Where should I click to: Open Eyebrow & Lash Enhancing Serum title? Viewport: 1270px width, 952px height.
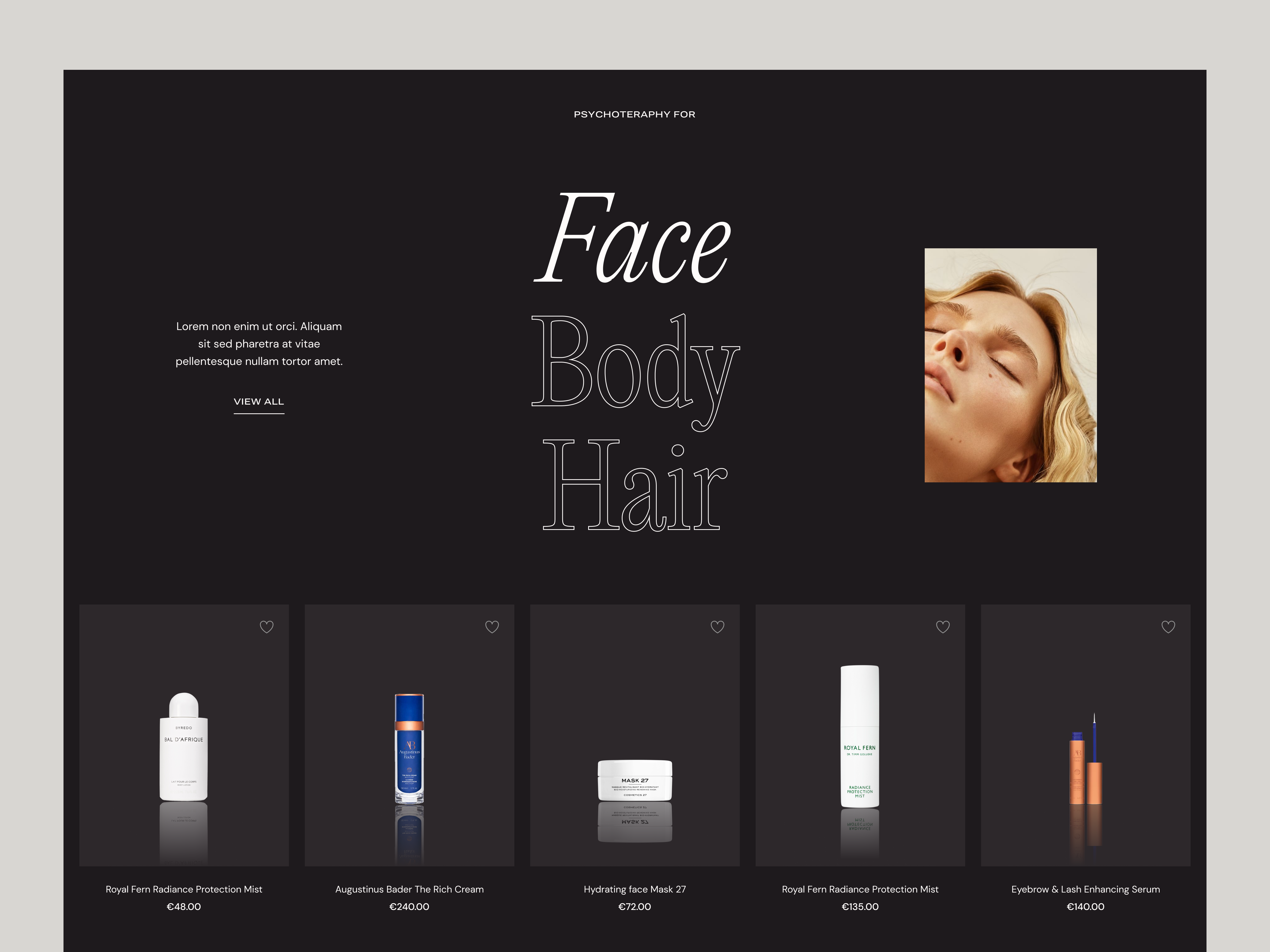click(x=1085, y=889)
